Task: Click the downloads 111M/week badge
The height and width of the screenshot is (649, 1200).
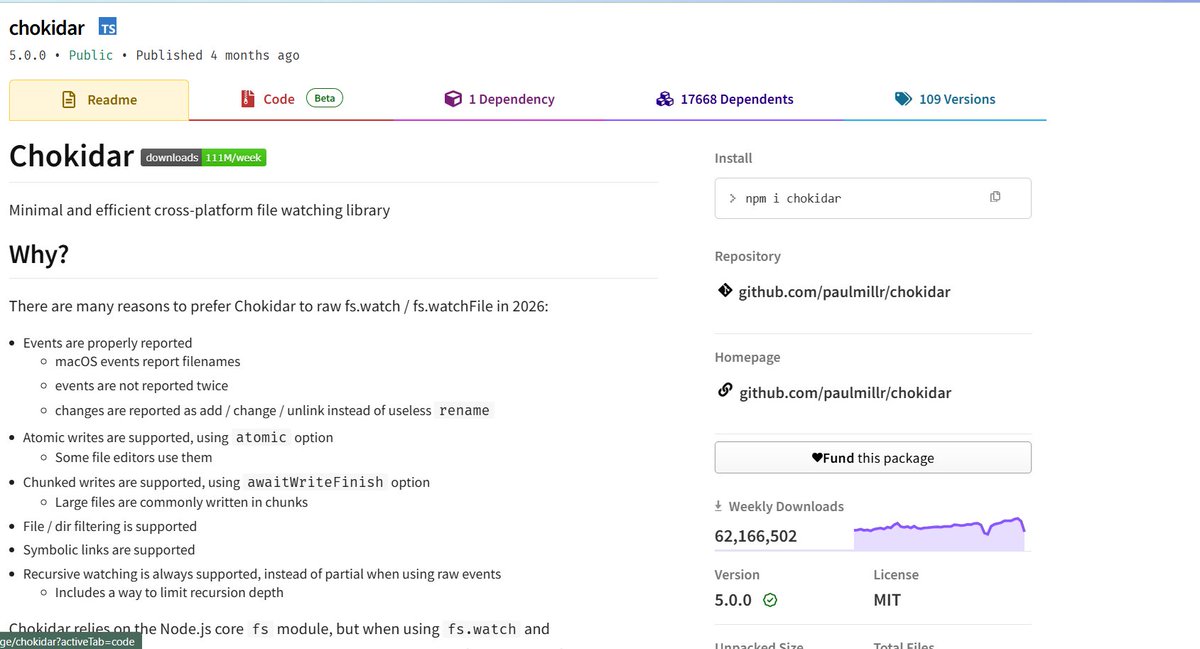Action: (203, 157)
